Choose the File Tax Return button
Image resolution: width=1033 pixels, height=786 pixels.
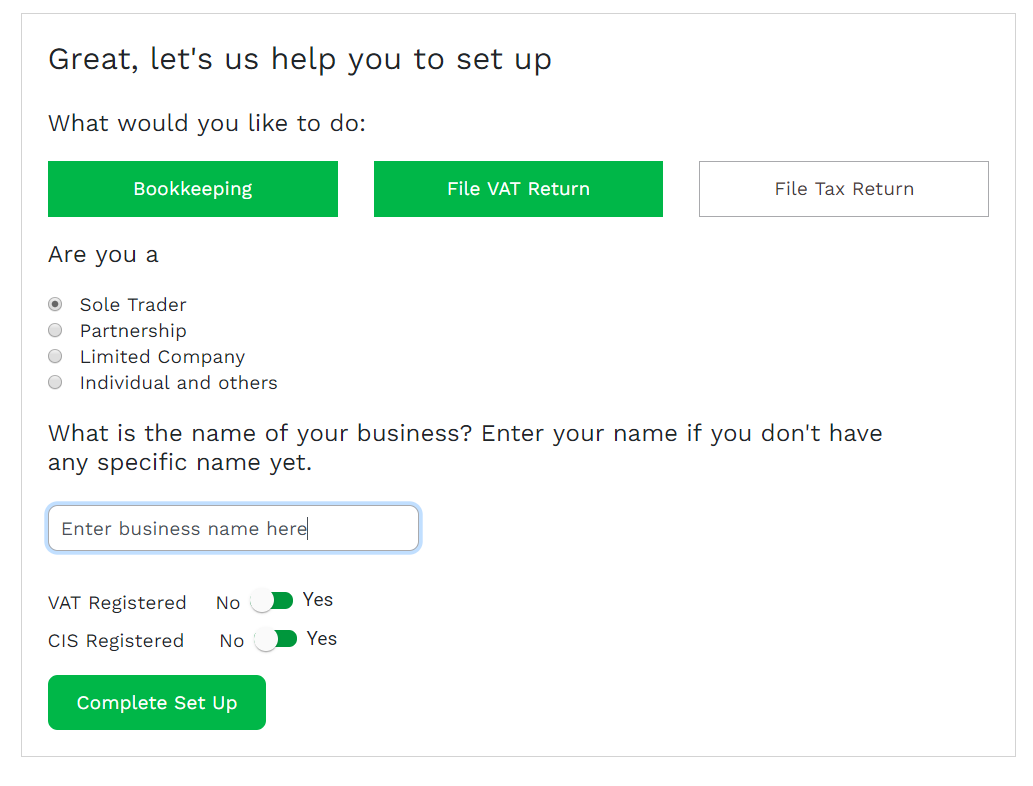[843, 189]
